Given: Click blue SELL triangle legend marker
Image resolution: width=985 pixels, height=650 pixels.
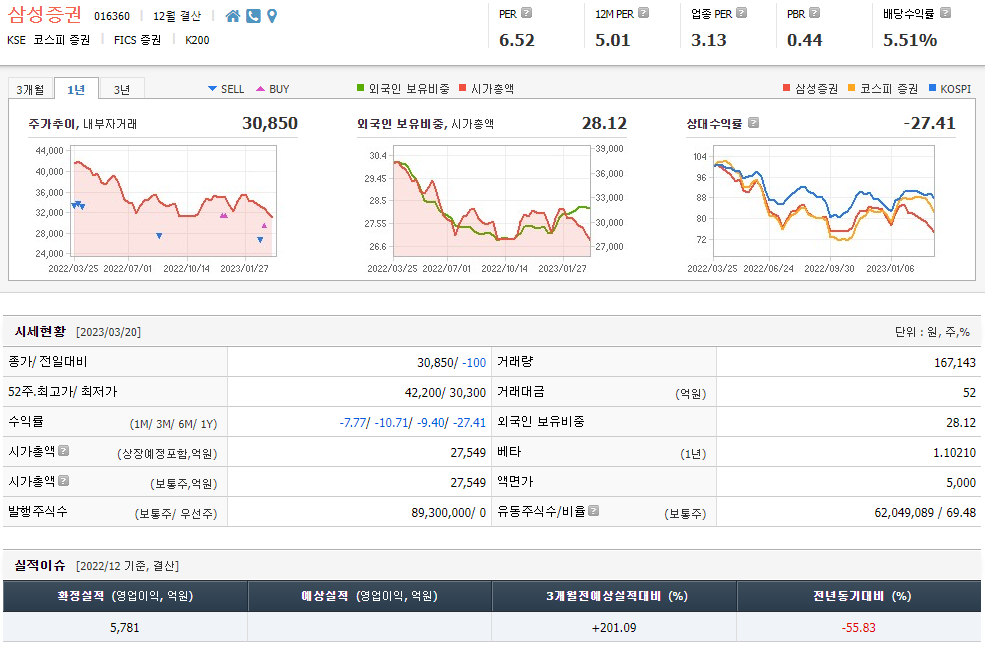Looking at the screenshot, I should pyautogui.click(x=212, y=89).
